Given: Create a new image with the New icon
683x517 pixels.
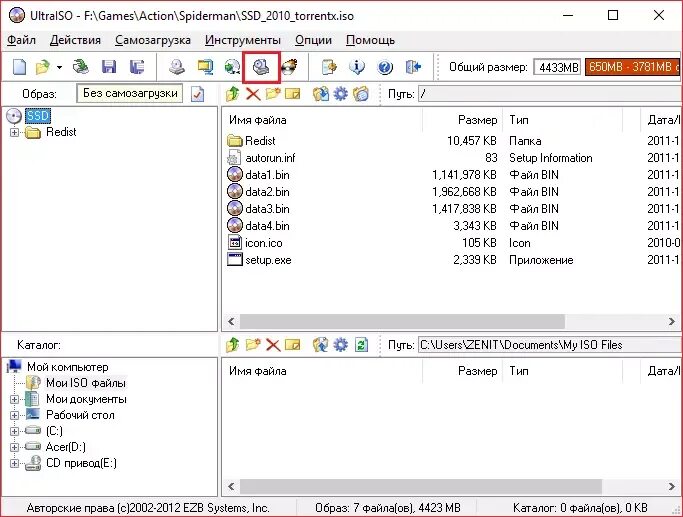Looking at the screenshot, I should click(19, 67).
